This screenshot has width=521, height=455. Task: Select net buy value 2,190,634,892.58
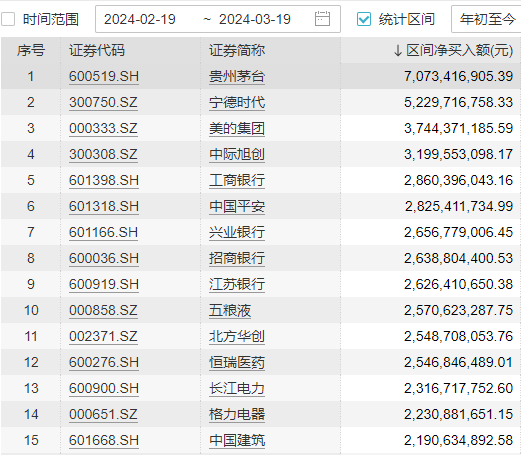458,440
